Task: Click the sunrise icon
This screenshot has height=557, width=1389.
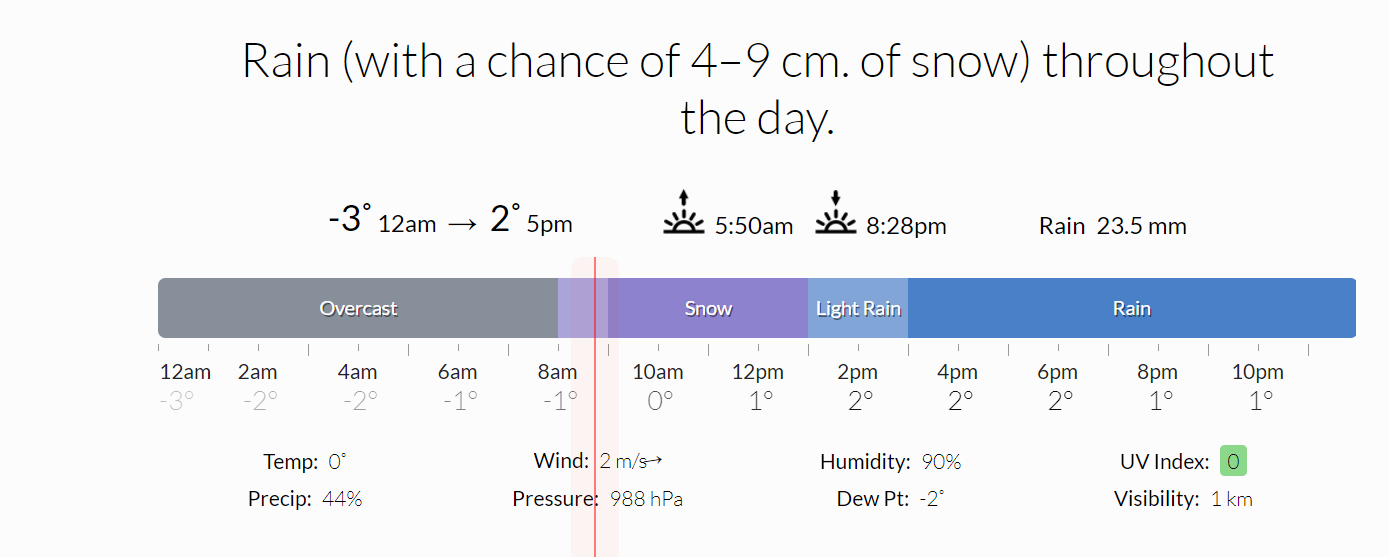Action: coord(684,213)
